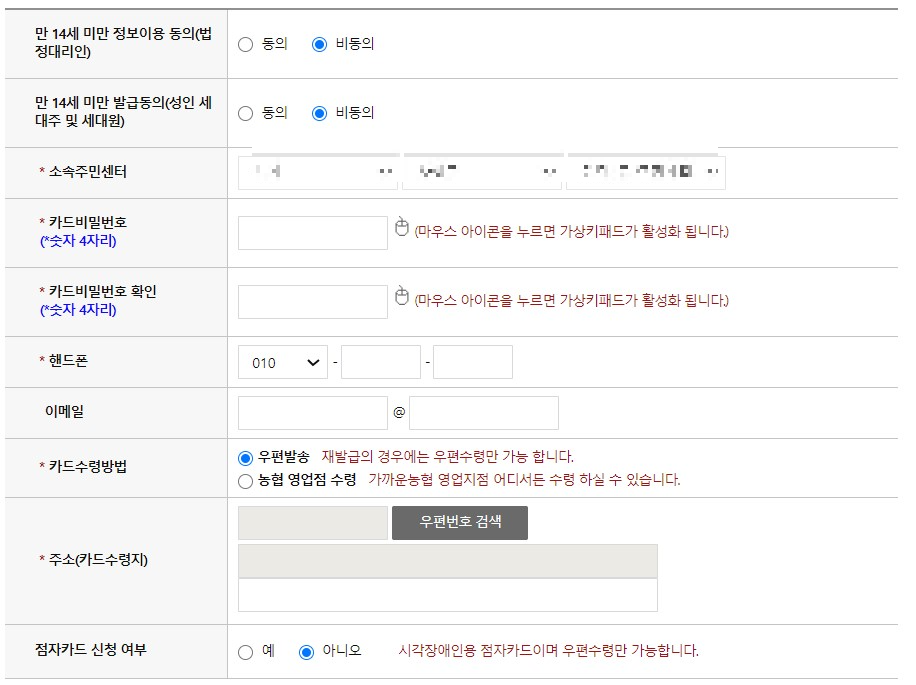Select 예 for 점자카드 신청 여부
Image resolution: width=916 pixels, height=685 pixels.
243,652
